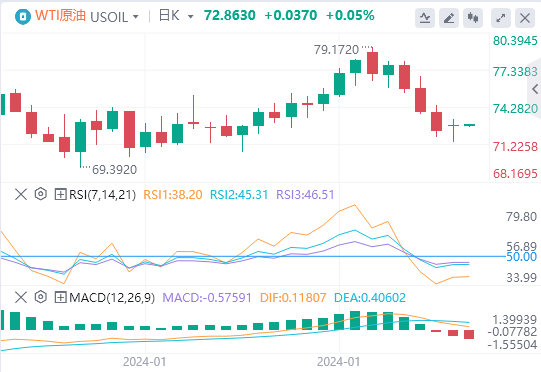Screen dimensions: 541x372
Task: Click price axis label 71.2258
Action: click(x=515, y=147)
